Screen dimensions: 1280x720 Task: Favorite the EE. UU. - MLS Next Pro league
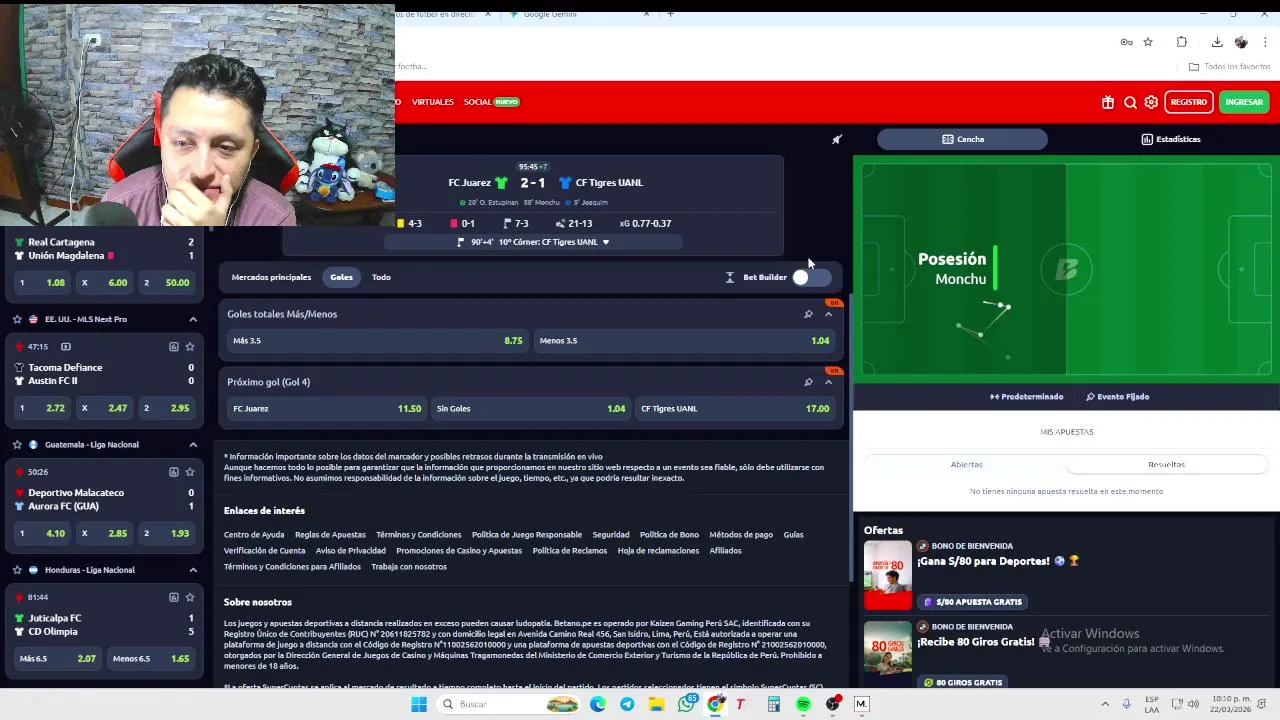17,319
